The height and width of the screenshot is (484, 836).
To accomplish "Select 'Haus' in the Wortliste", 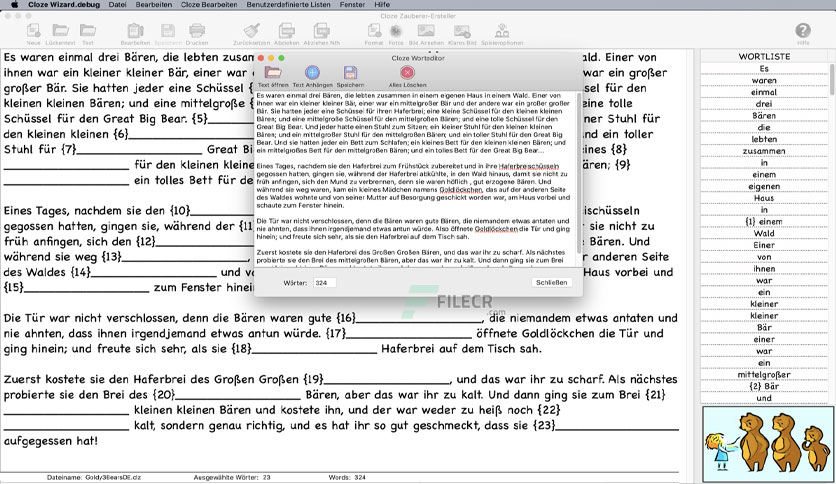I will [764, 198].
